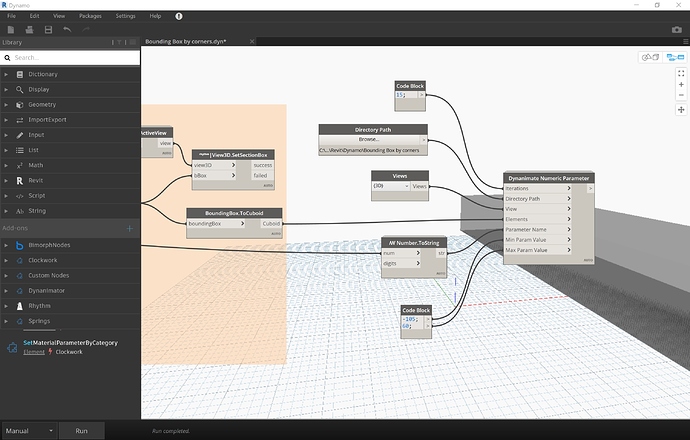Open the Help menu
This screenshot has height=440, width=690.
[x=155, y=16]
